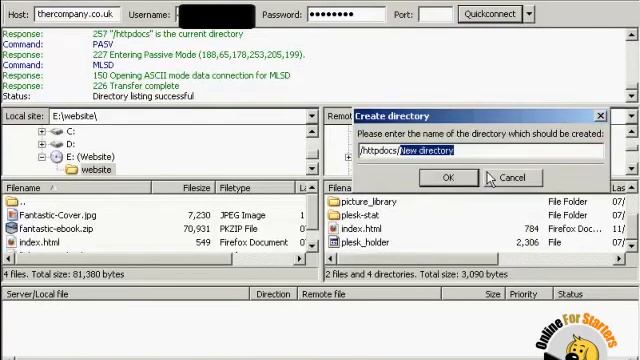The image size is (640, 360).
Task: Click the Host input field
Action: pyautogui.click(x=77, y=14)
